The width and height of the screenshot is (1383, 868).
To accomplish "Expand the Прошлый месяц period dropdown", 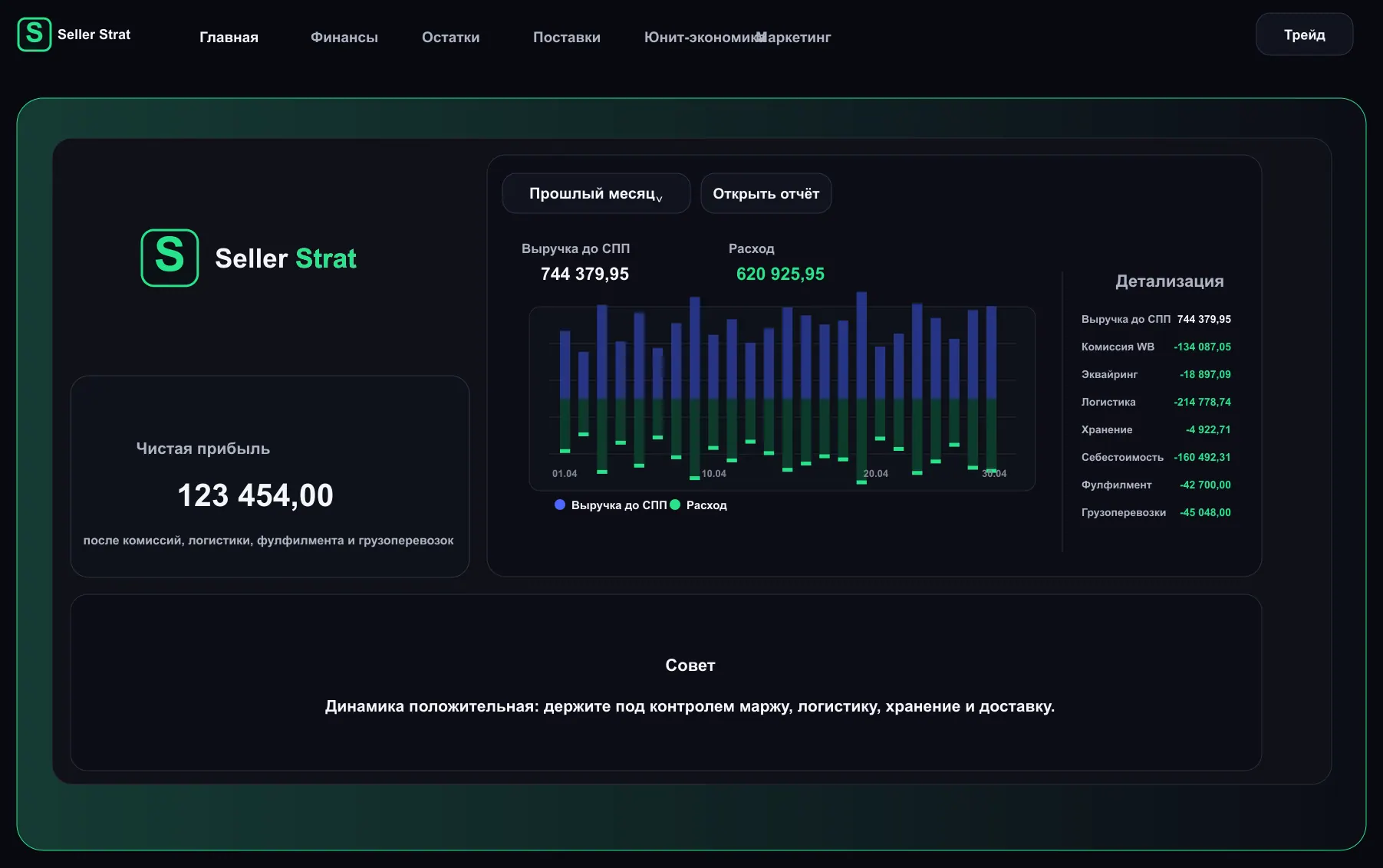I will (x=596, y=193).
